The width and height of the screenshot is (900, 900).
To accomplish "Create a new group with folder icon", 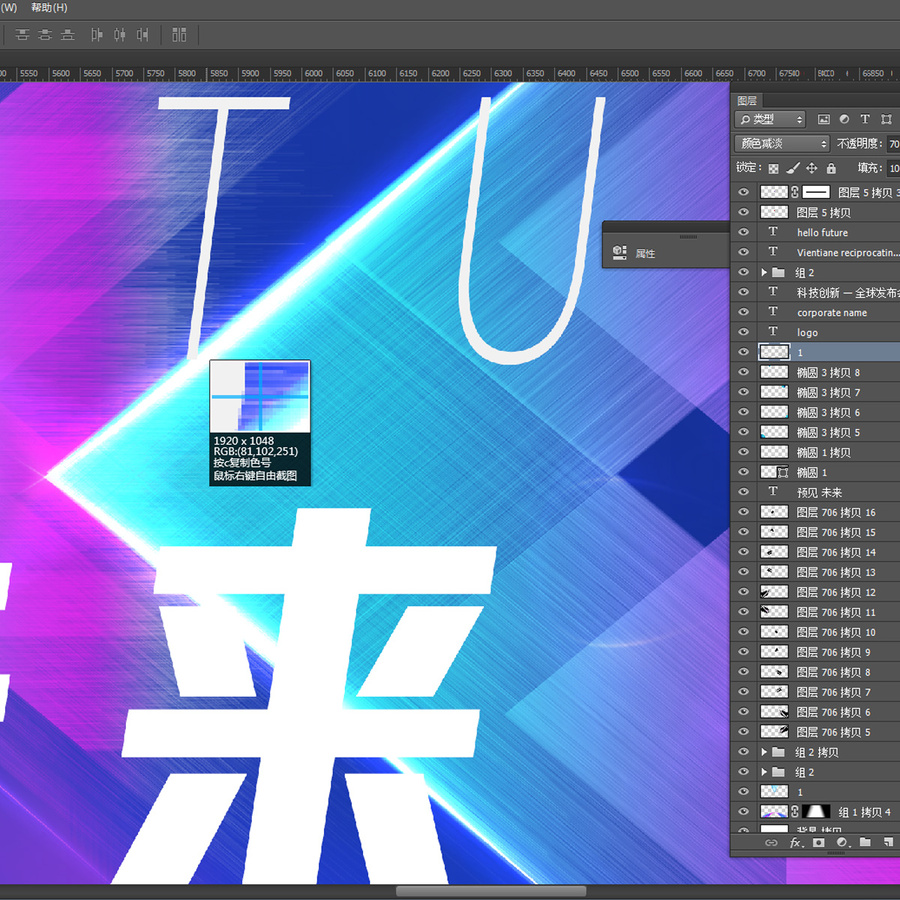I will [x=865, y=843].
